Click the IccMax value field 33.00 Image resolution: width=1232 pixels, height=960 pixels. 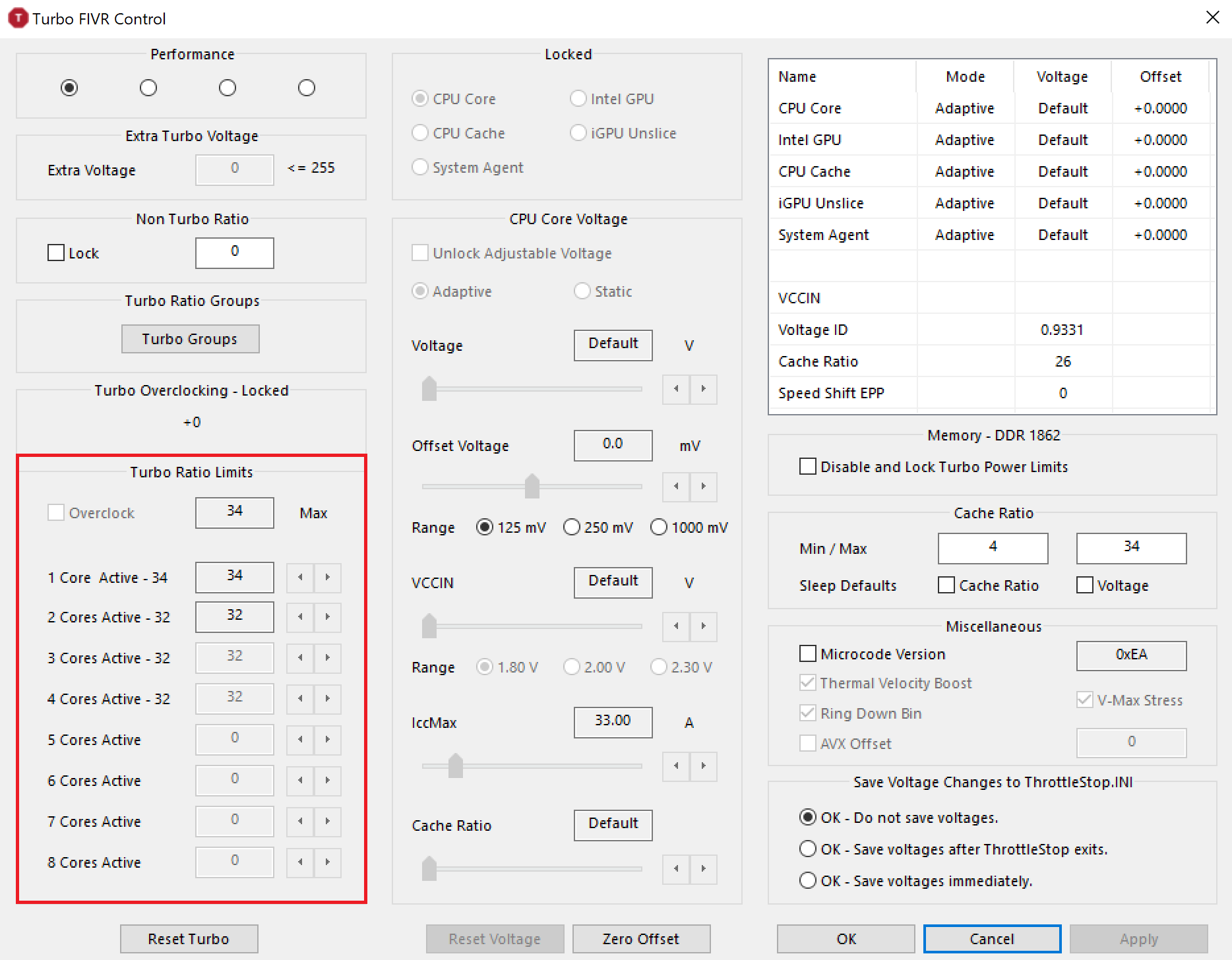coord(613,723)
